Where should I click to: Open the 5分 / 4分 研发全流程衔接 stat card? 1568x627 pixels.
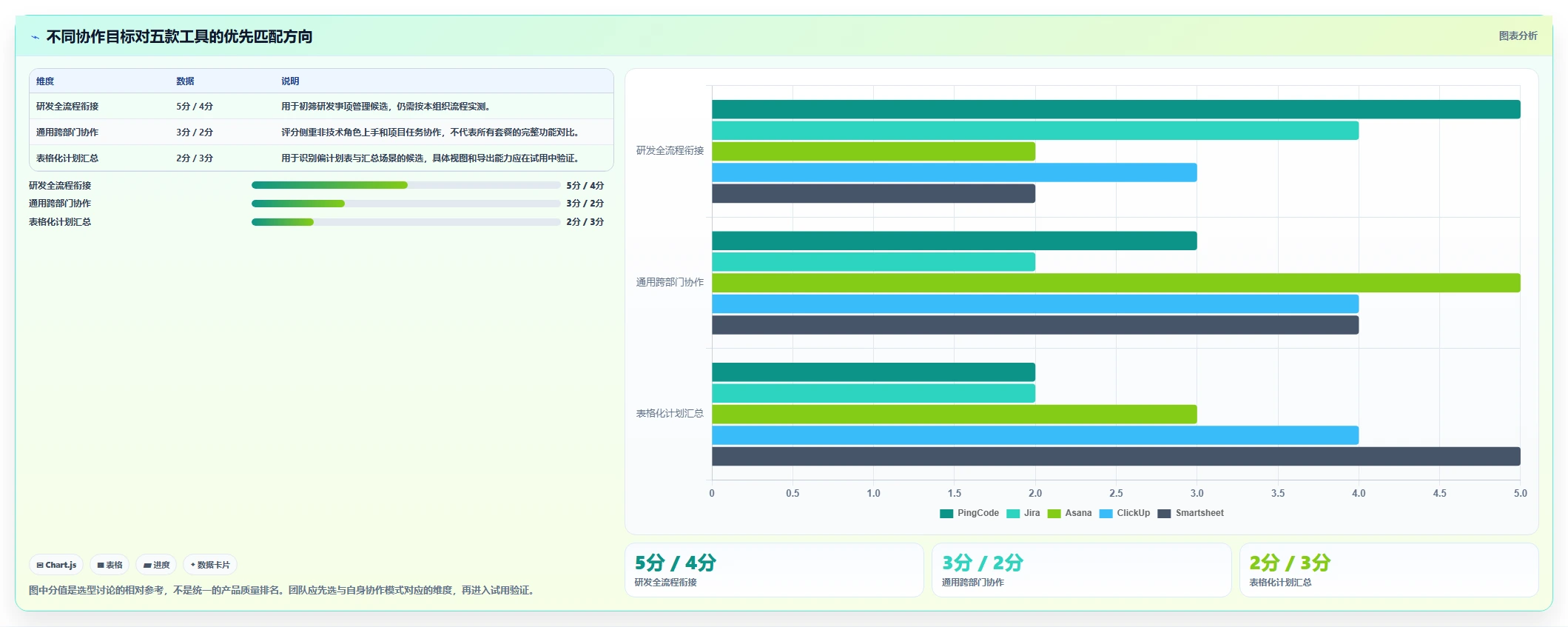(774, 570)
